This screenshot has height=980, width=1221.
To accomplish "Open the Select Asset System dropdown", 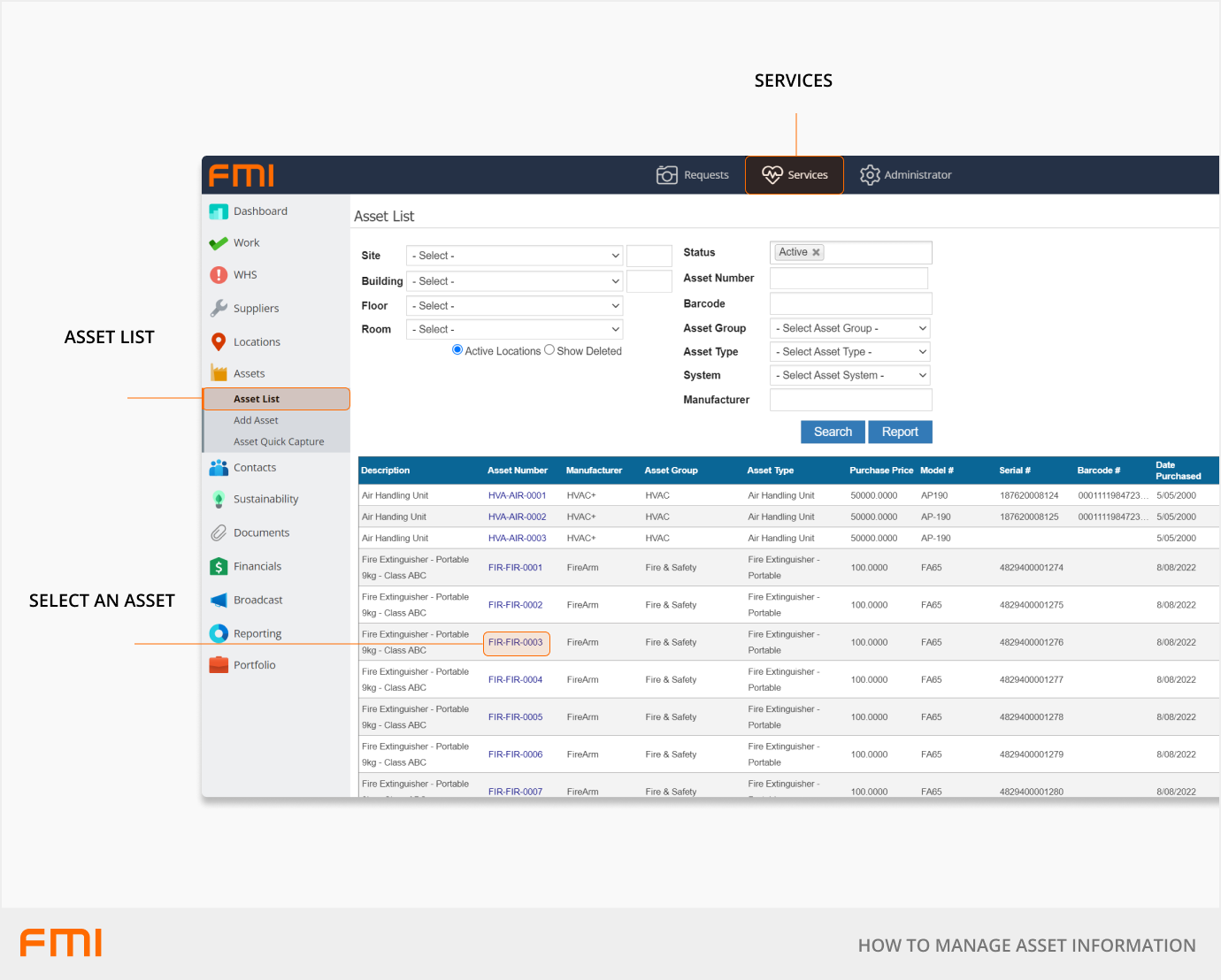I will point(849,376).
